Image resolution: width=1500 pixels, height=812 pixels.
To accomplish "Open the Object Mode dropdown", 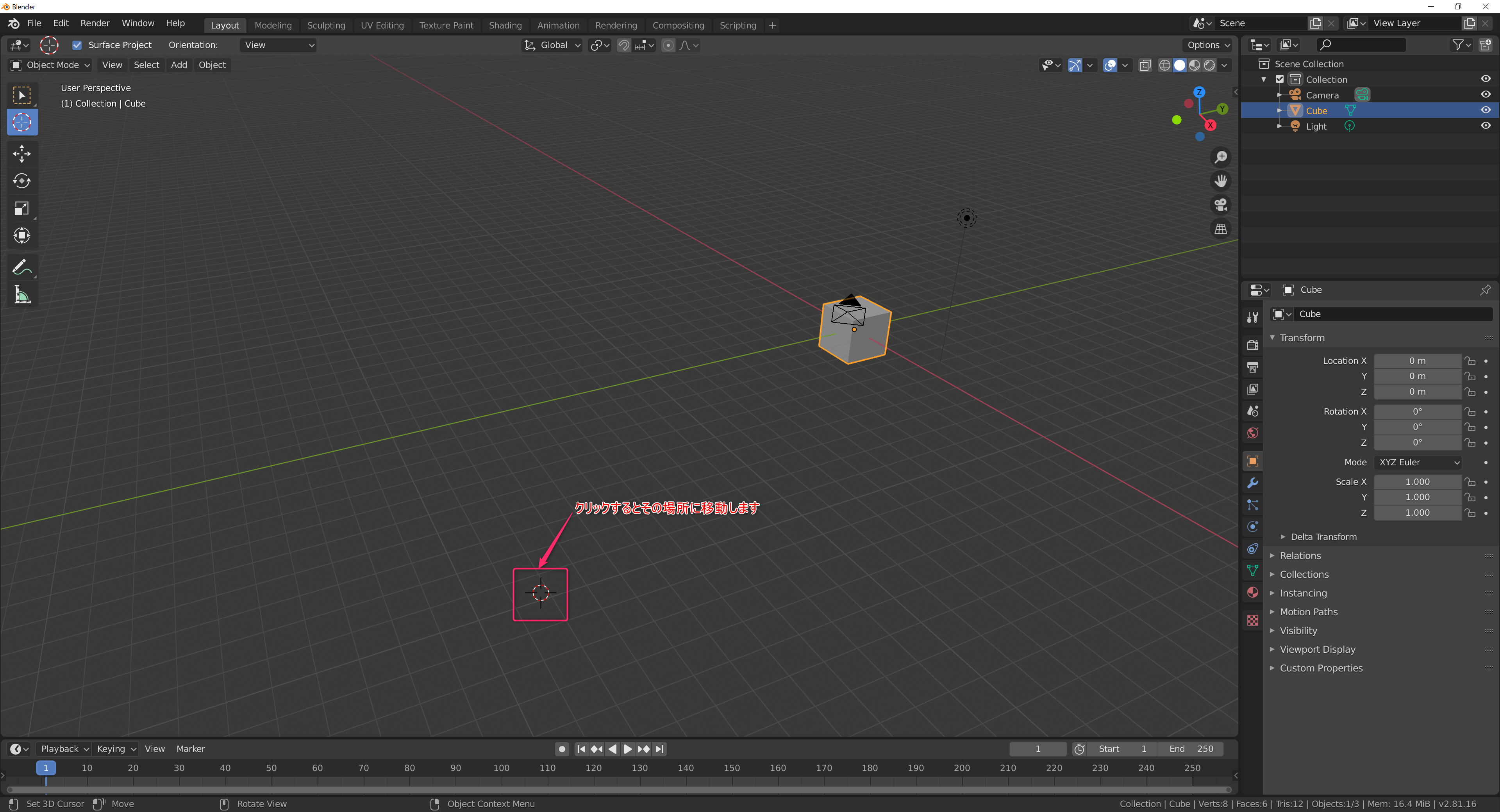I will pos(50,65).
